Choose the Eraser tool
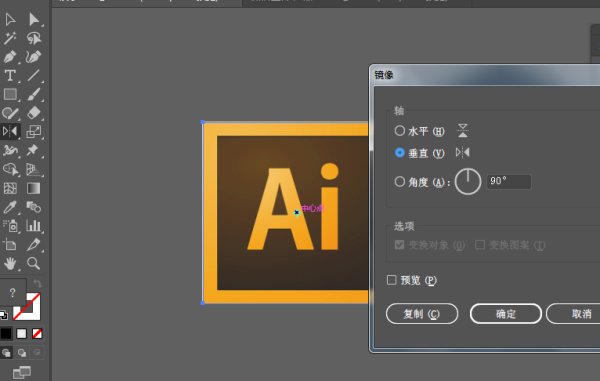 click(x=34, y=113)
